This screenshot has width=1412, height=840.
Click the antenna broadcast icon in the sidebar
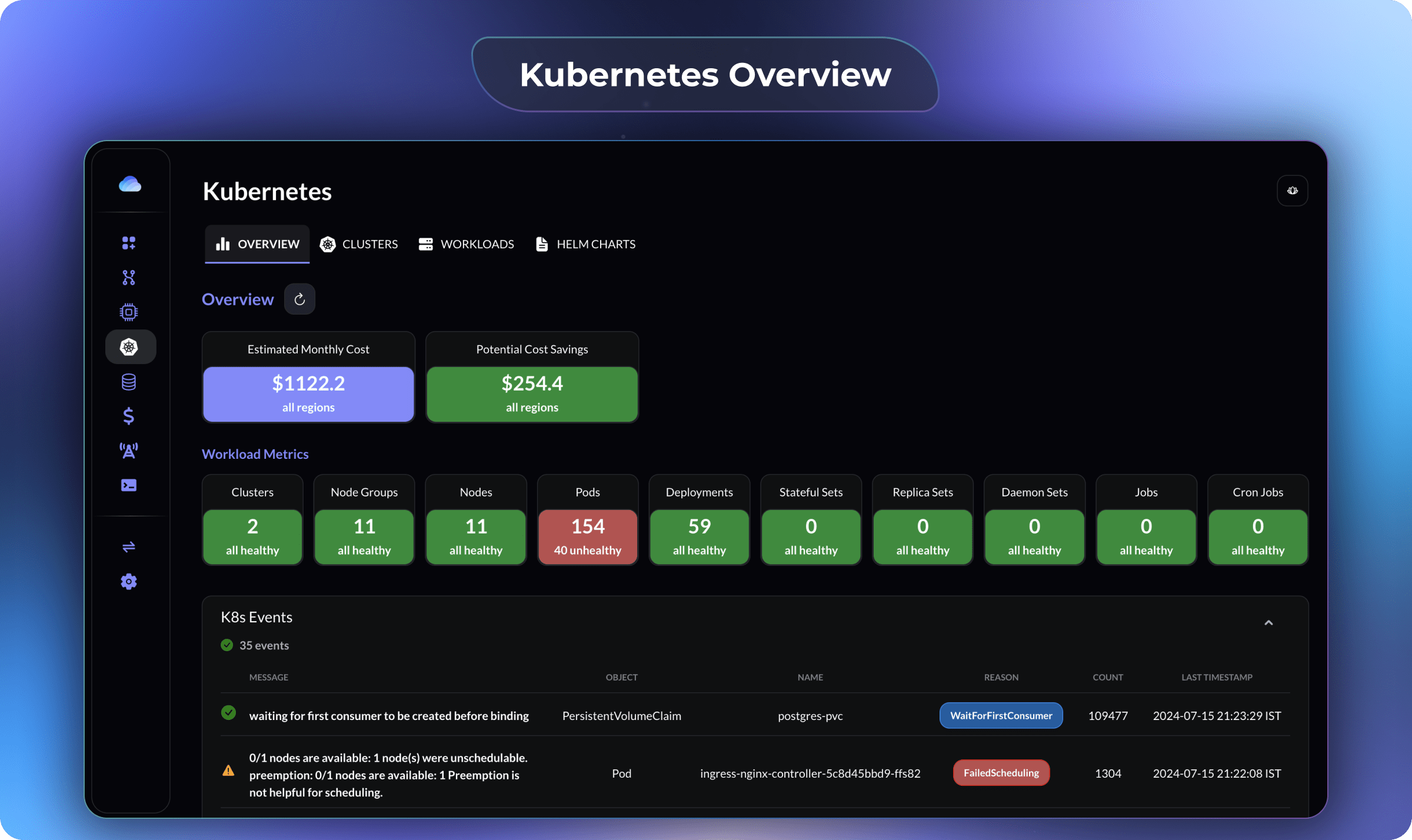click(x=129, y=451)
